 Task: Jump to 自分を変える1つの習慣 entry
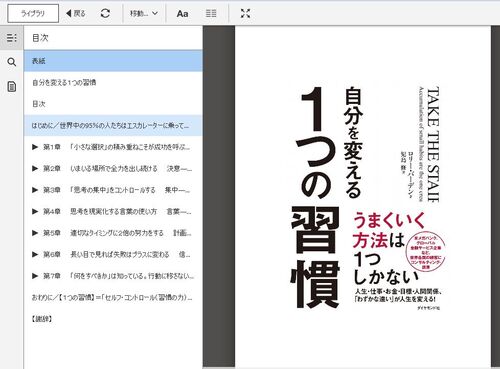pyautogui.click(x=113, y=82)
